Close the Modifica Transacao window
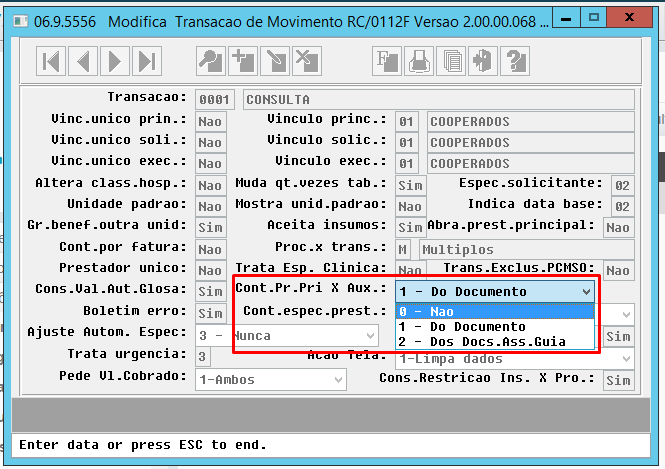This screenshot has height=469, width=665. point(629,18)
